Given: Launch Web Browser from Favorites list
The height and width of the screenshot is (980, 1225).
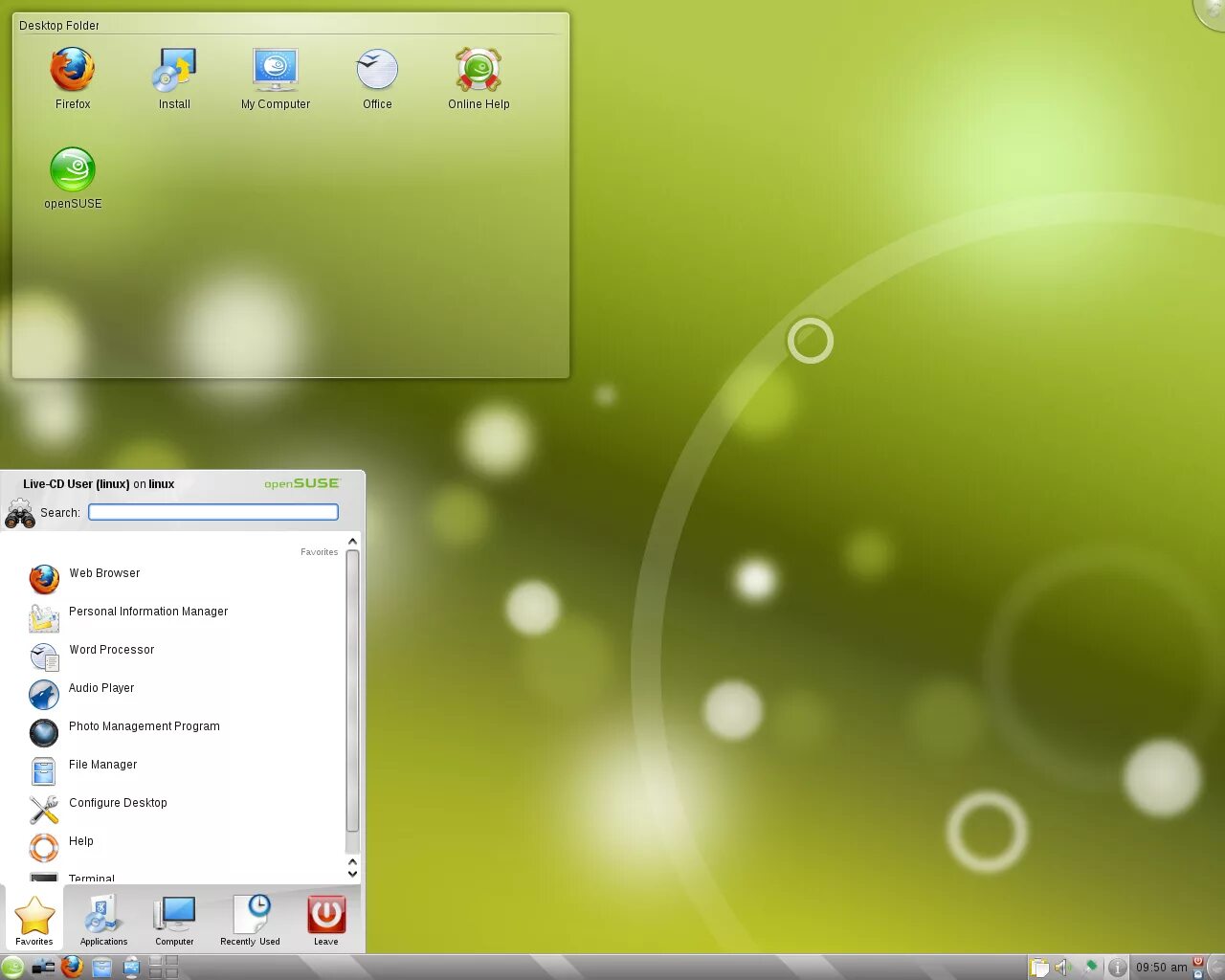Looking at the screenshot, I should pos(182,578).
